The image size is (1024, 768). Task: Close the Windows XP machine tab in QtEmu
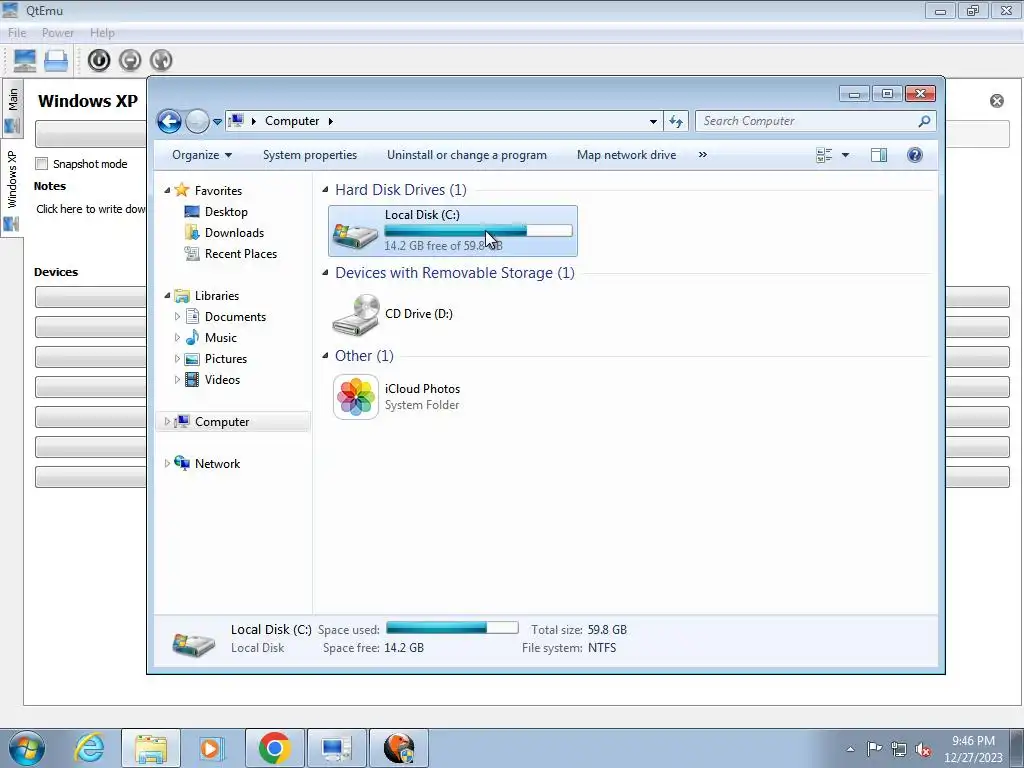pyautogui.click(x=997, y=101)
